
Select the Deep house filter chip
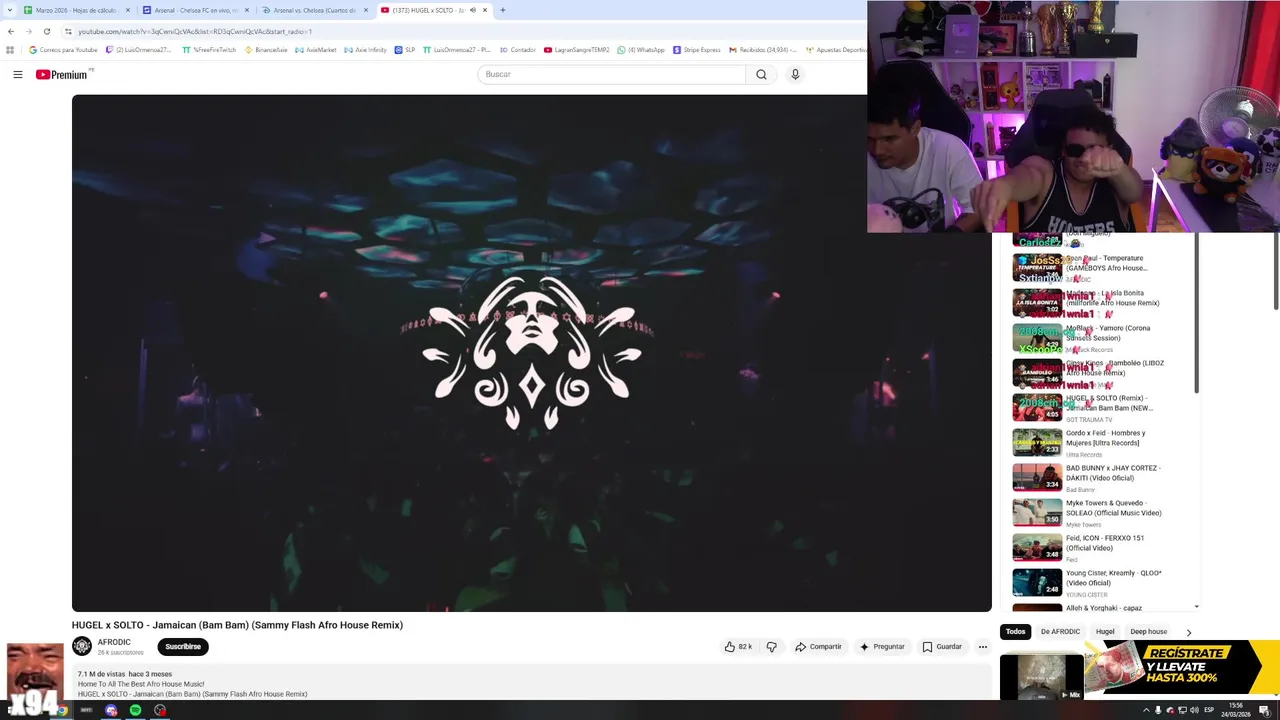click(1148, 632)
